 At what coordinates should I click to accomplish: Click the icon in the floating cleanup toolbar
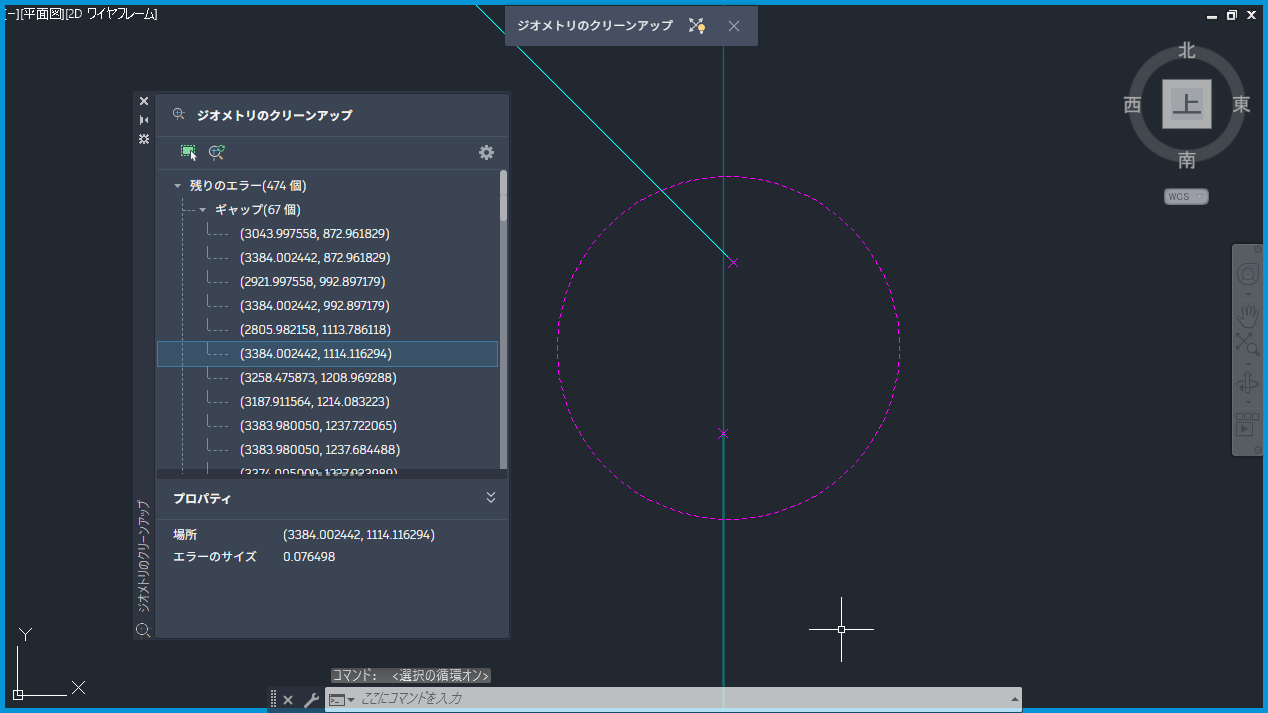click(697, 26)
